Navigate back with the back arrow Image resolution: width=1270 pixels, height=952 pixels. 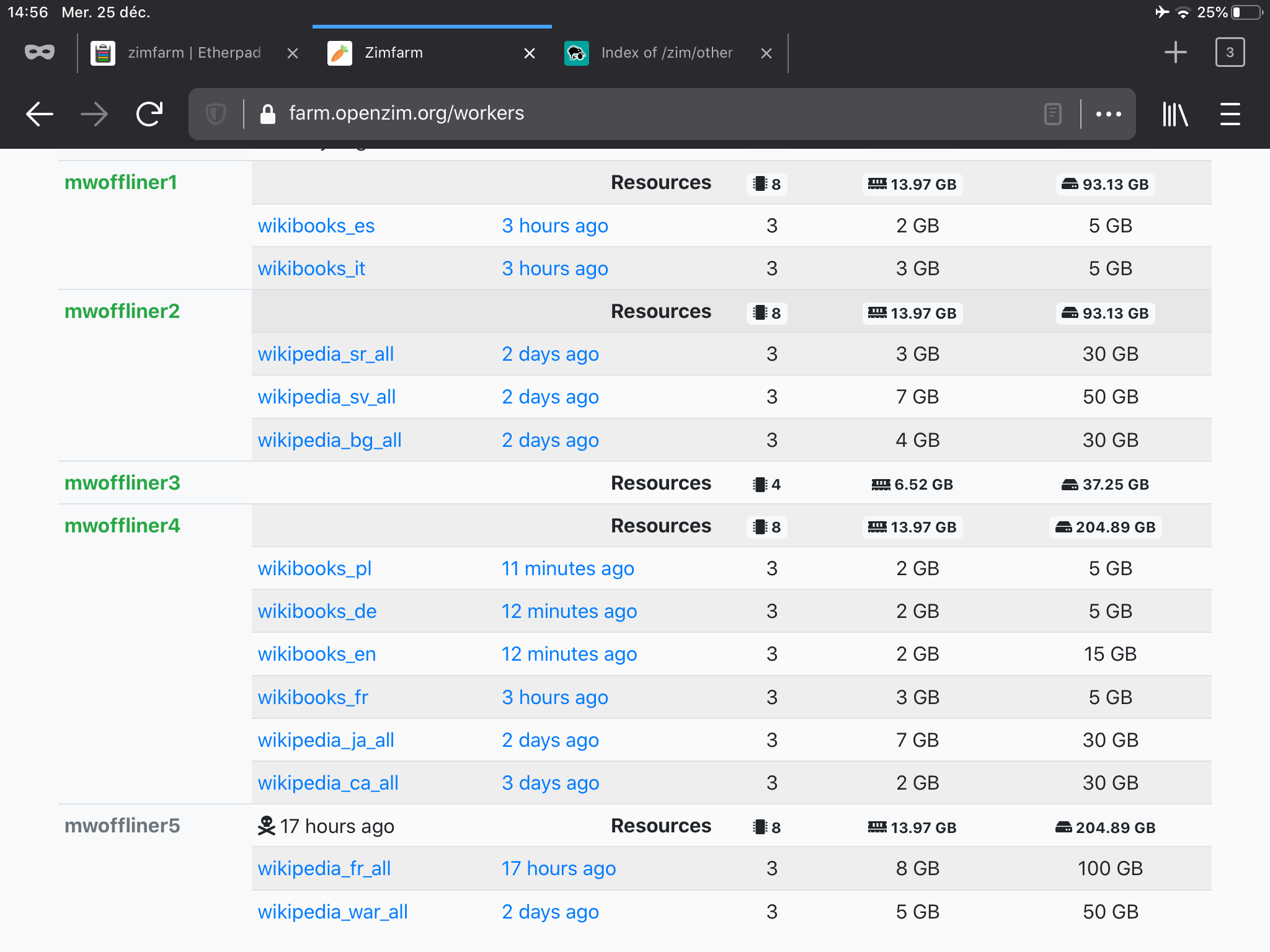(x=38, y=114)
